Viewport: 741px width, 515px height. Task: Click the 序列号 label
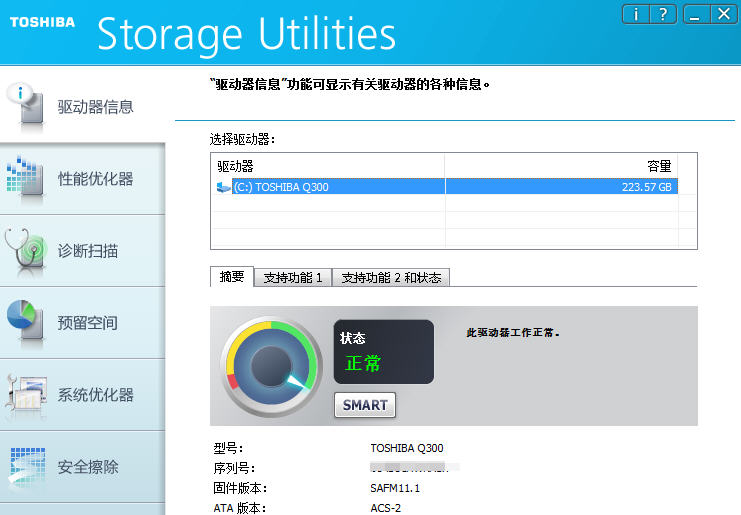pyautogui.click(x=234, y=468)
